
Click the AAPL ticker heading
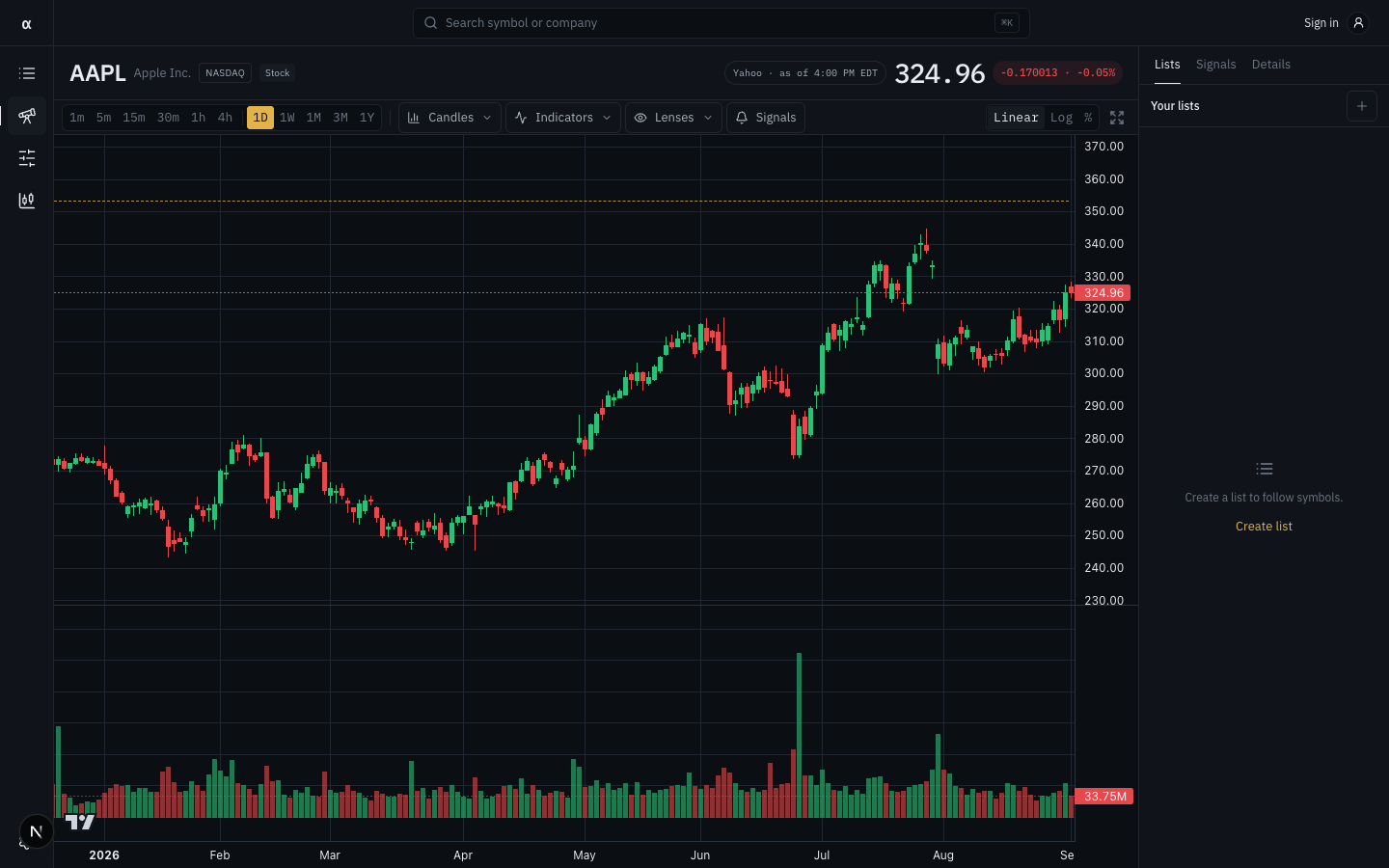[98, 73]
